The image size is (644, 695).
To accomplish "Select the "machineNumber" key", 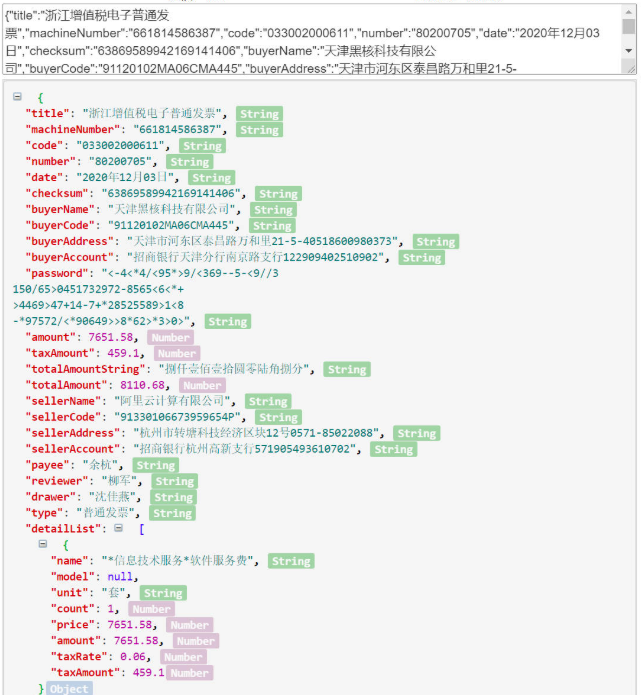I will [70, 130].
